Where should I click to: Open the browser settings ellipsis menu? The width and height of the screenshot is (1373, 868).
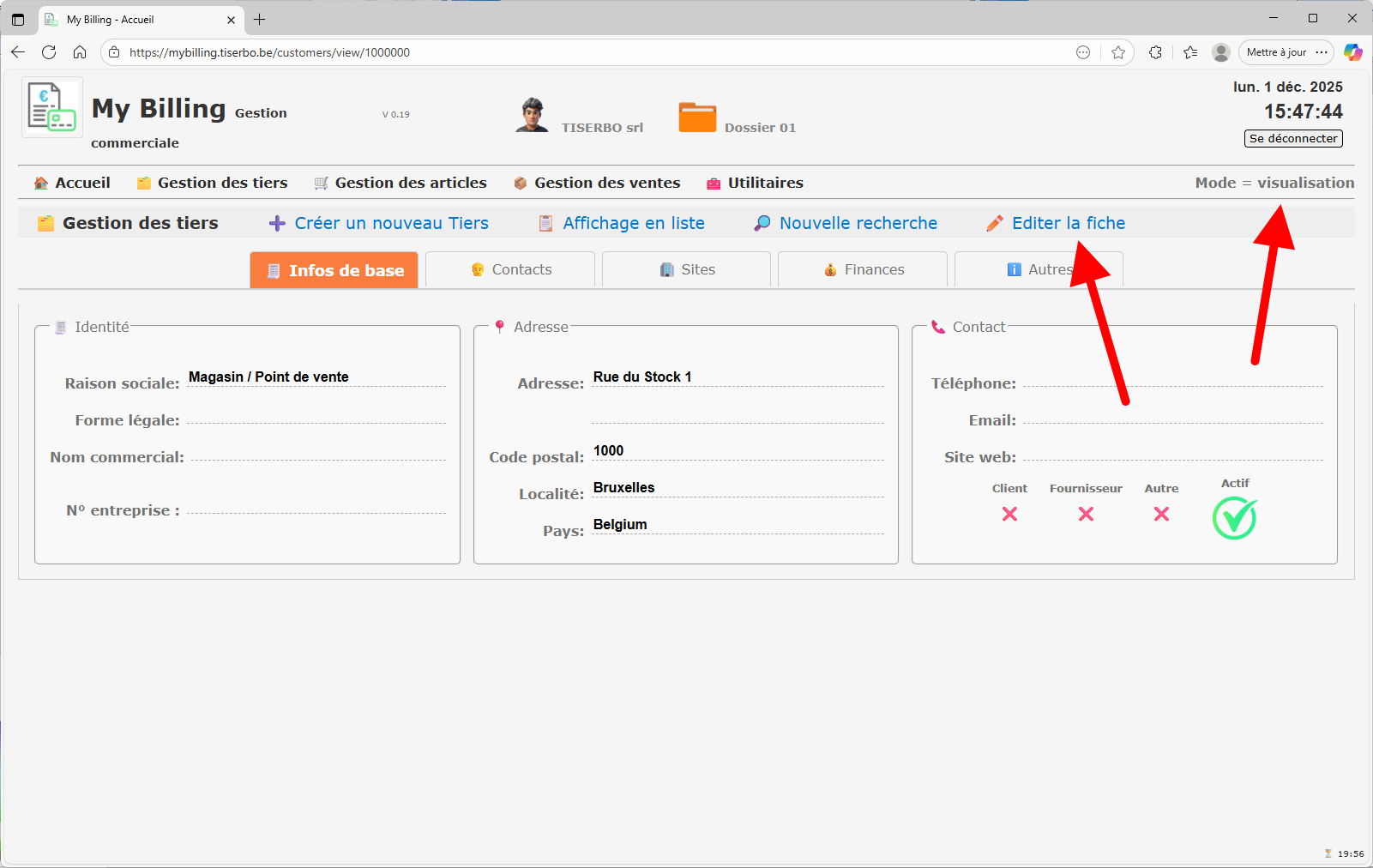(1323, 52)
